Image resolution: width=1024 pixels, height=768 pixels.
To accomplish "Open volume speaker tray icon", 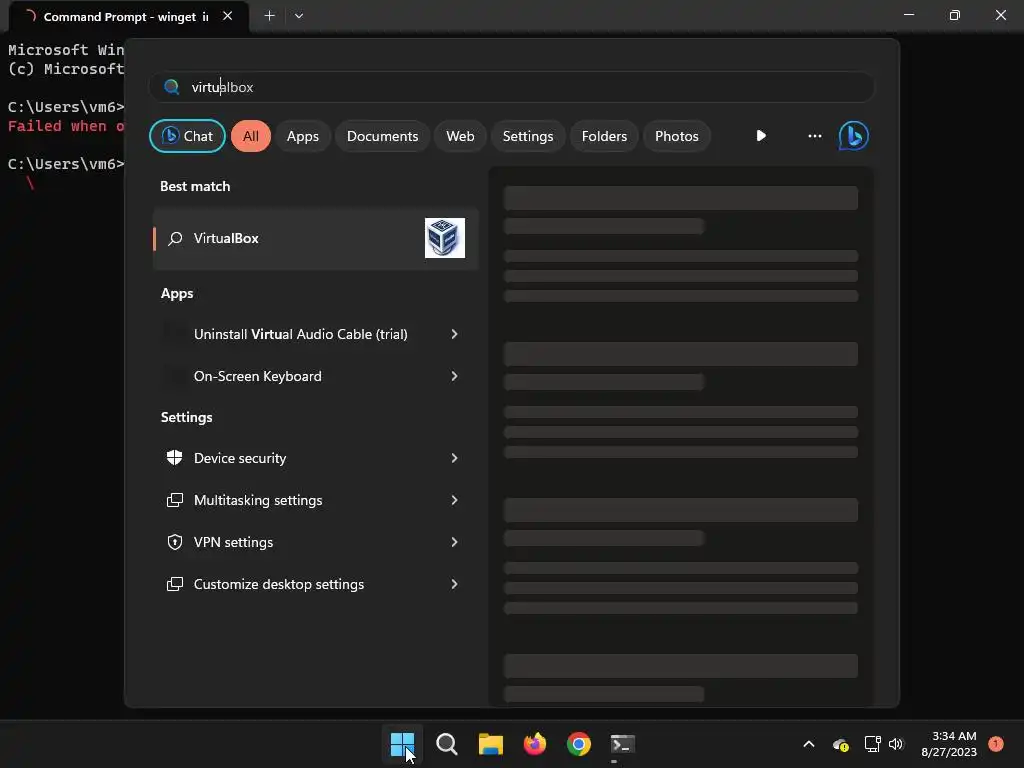I will [895, 744].
